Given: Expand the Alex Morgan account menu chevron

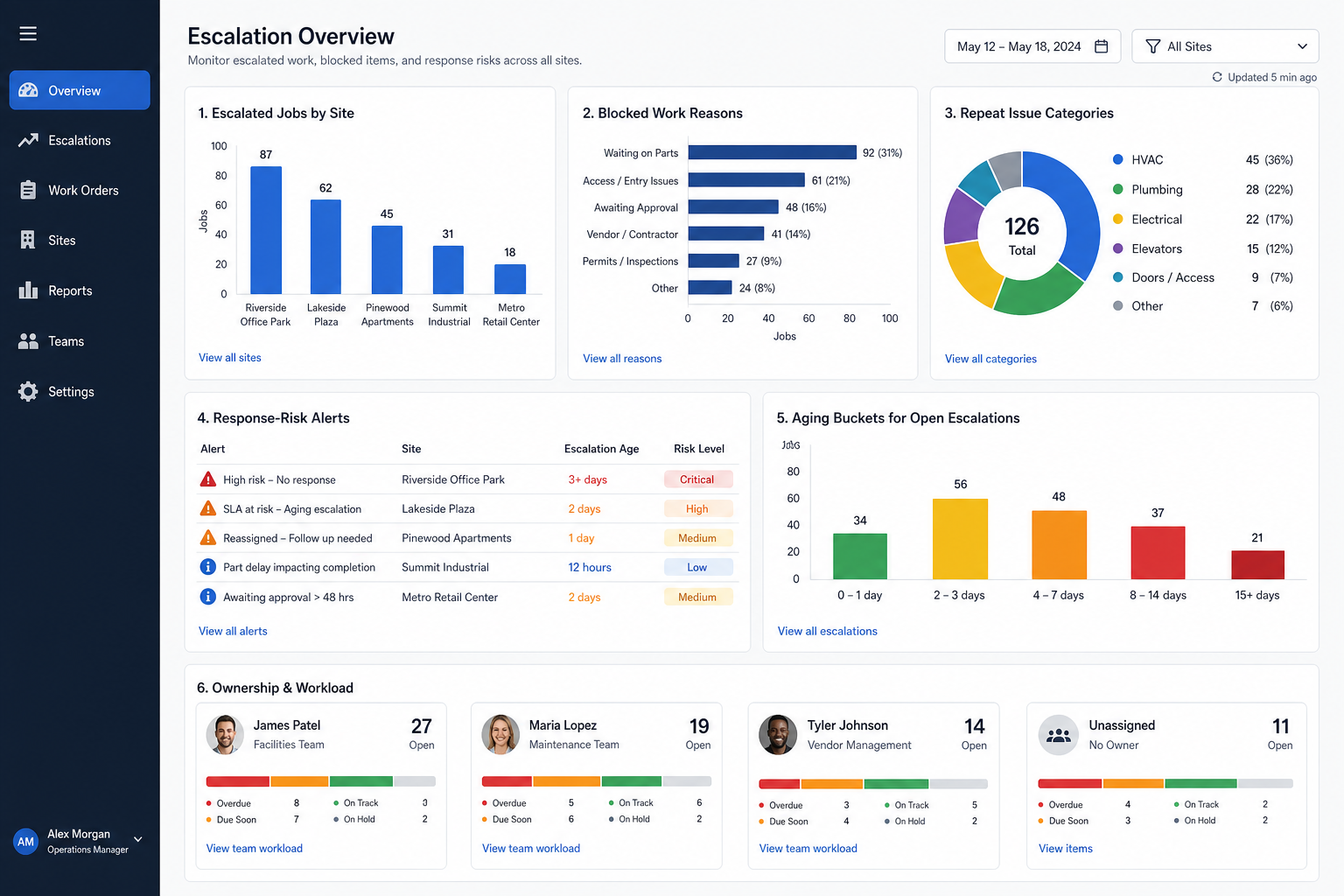Looking at the screenshot, I should point(137,840).
